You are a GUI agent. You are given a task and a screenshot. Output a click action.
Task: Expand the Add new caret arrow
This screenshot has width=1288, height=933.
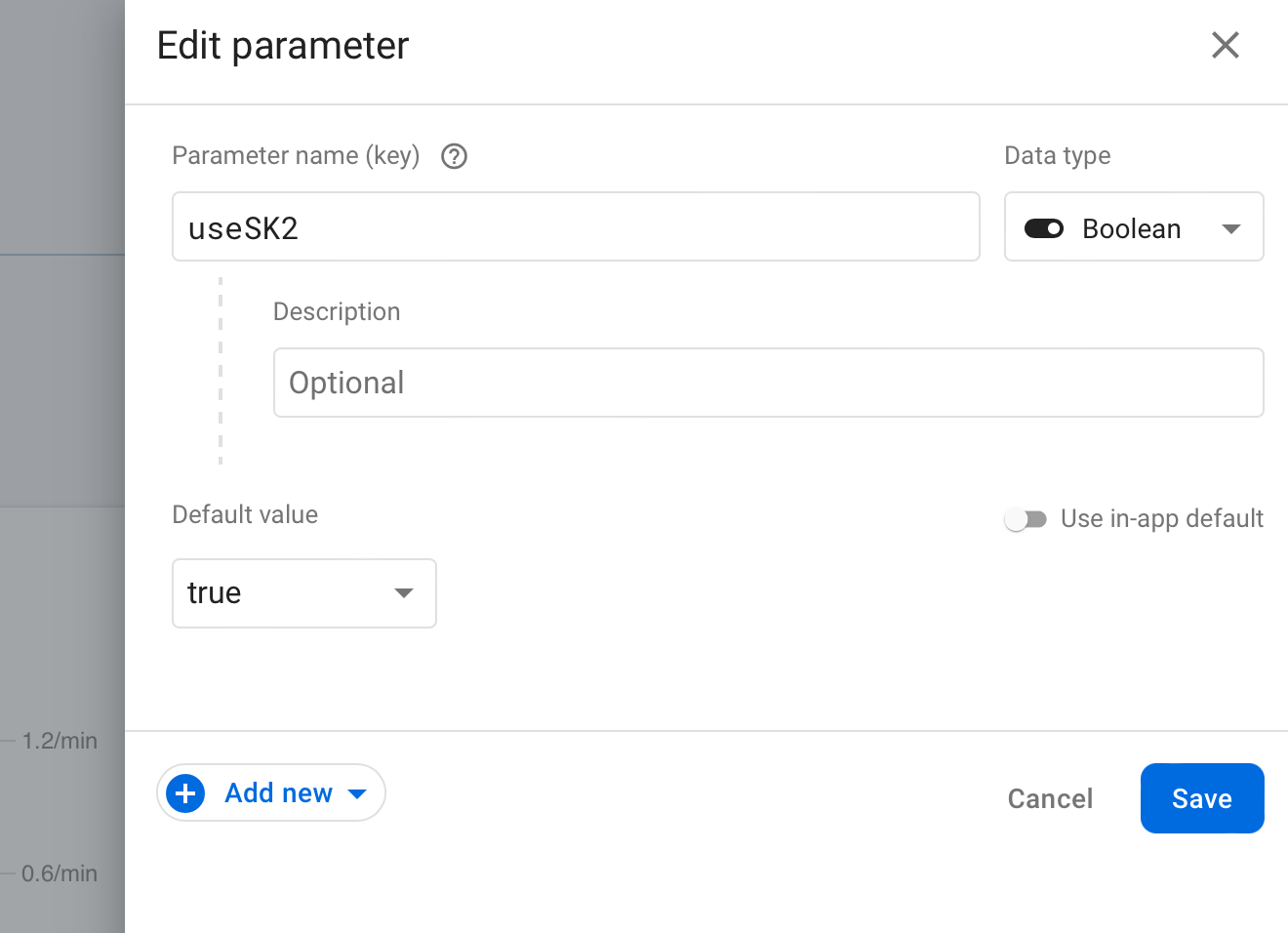point(358,794)
